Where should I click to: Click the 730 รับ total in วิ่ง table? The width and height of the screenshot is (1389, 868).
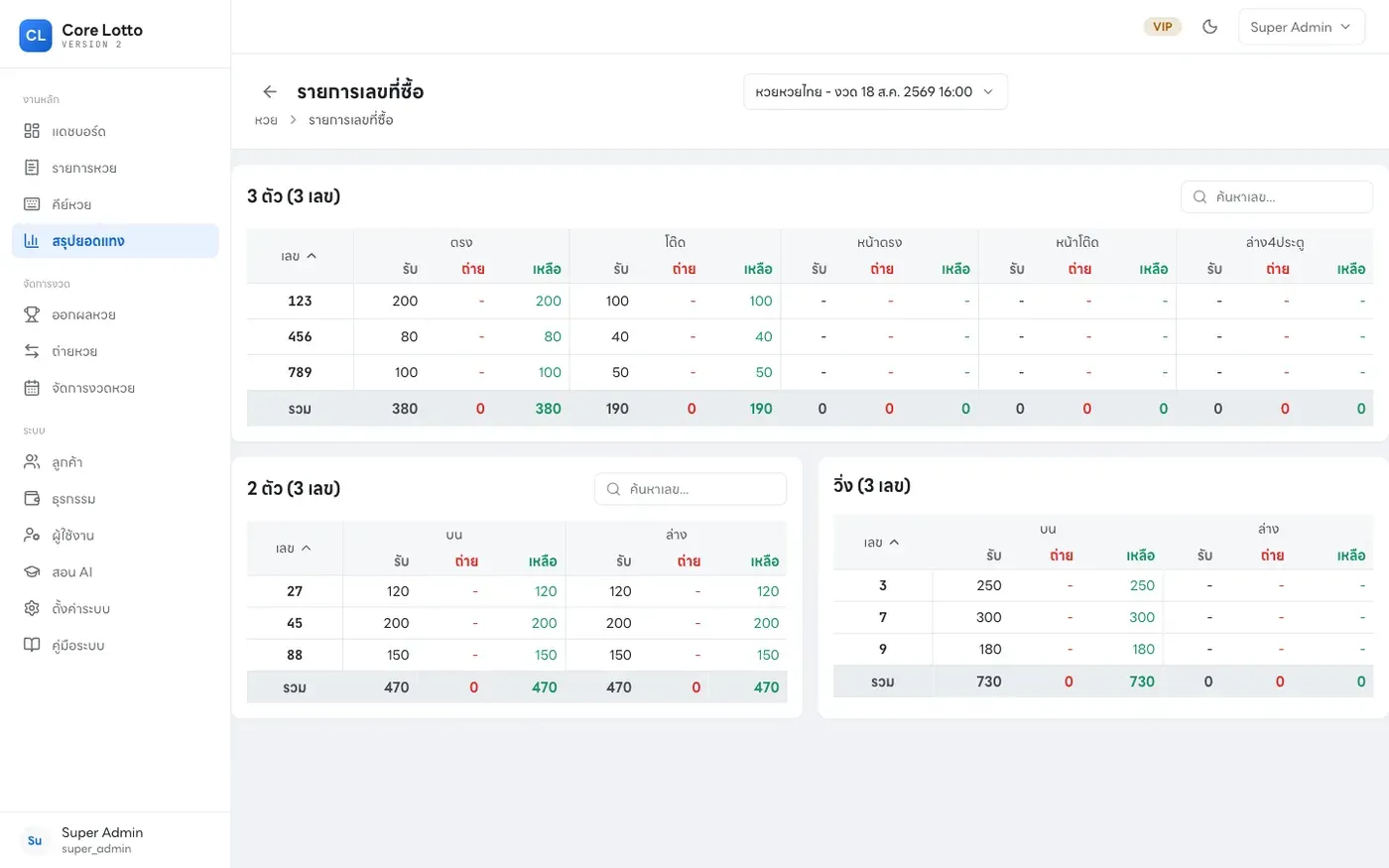coord(989,682)
